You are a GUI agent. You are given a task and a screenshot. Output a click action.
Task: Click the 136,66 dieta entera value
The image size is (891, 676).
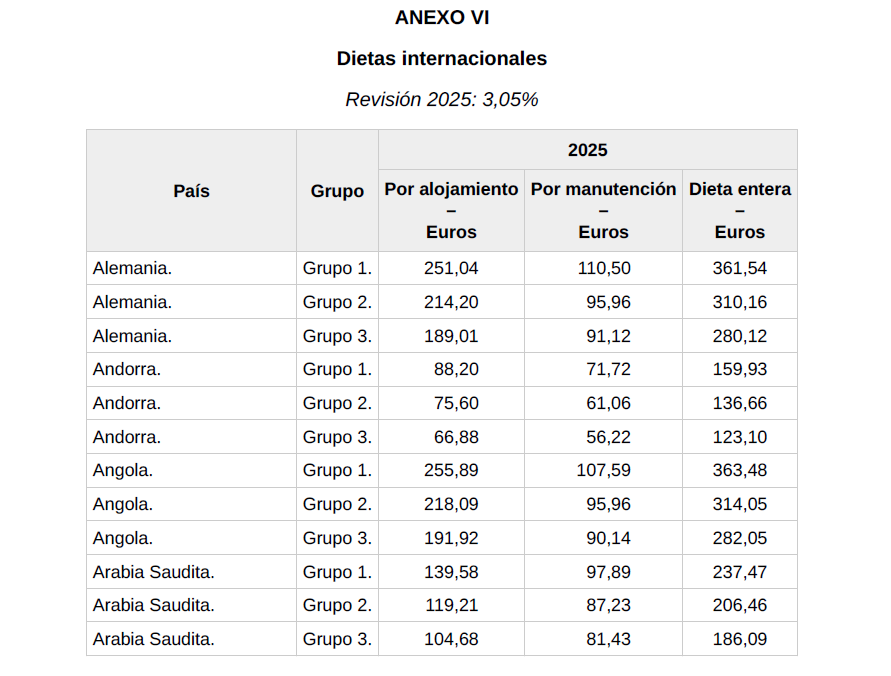click(740, 403)
